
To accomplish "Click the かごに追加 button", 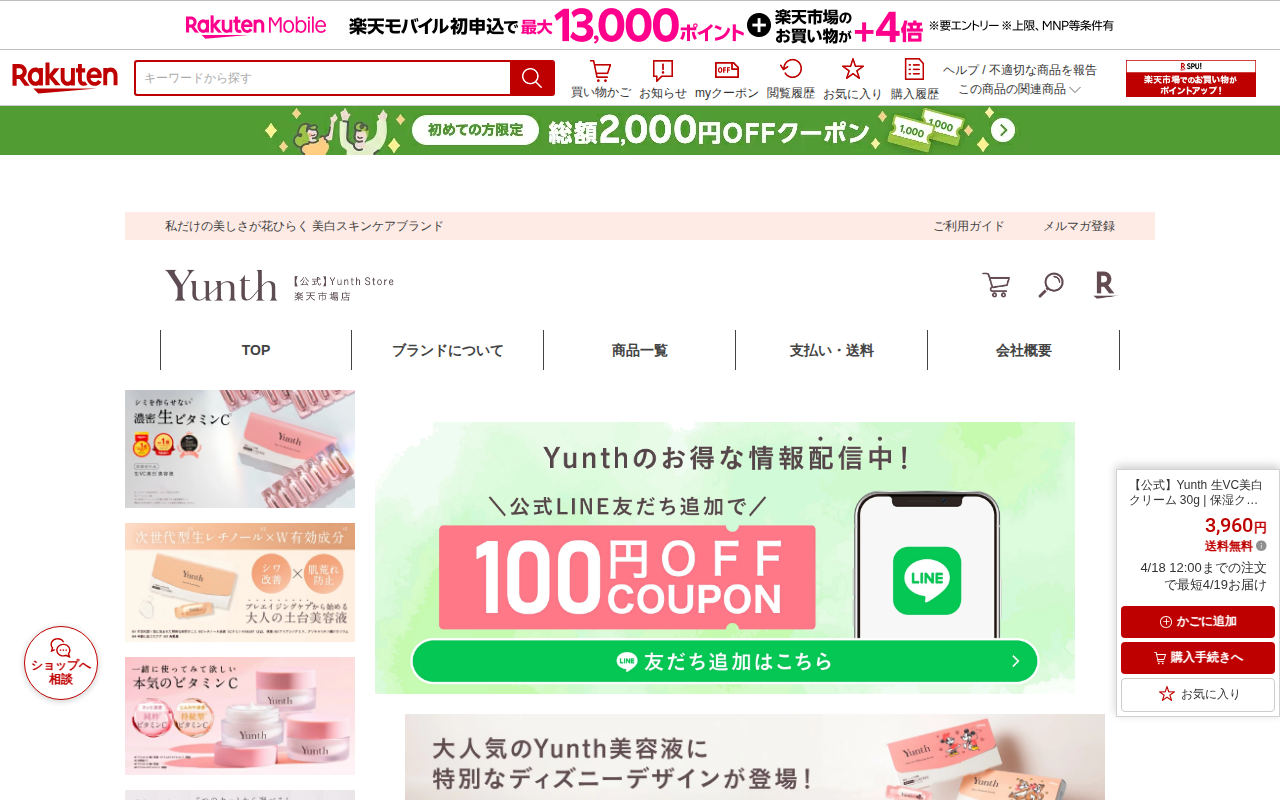I will (x=1198, y=622).
